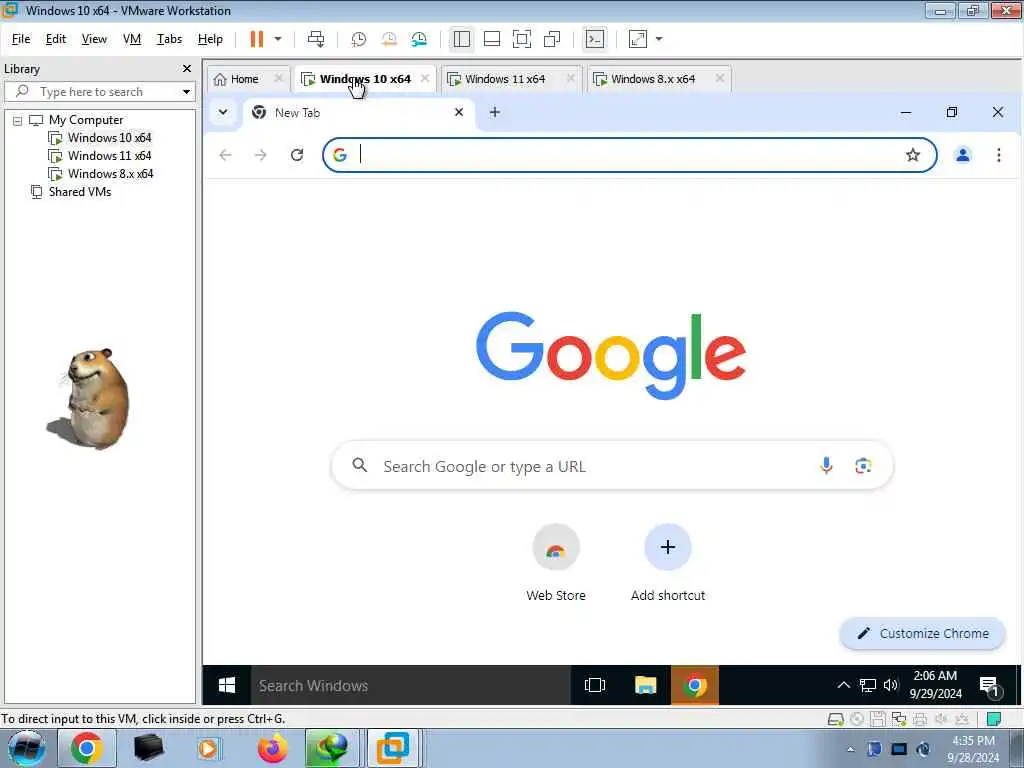Image resolution: width=1024 pixels, height=768 pixels.
Task: Click the 'Search Google or type a URL' box
Action: [x=612, y=466]
